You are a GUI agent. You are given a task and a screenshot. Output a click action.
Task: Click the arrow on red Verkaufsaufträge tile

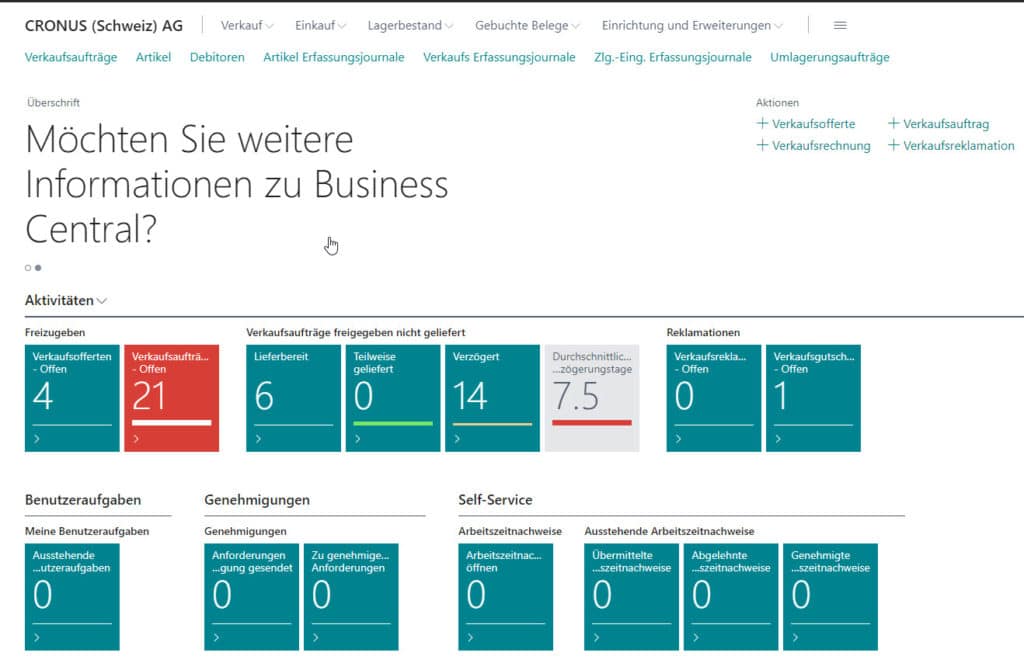point(136,439)
